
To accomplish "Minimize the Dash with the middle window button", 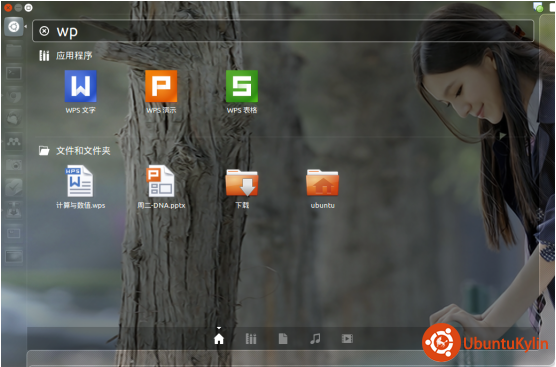I will (18, 7).
